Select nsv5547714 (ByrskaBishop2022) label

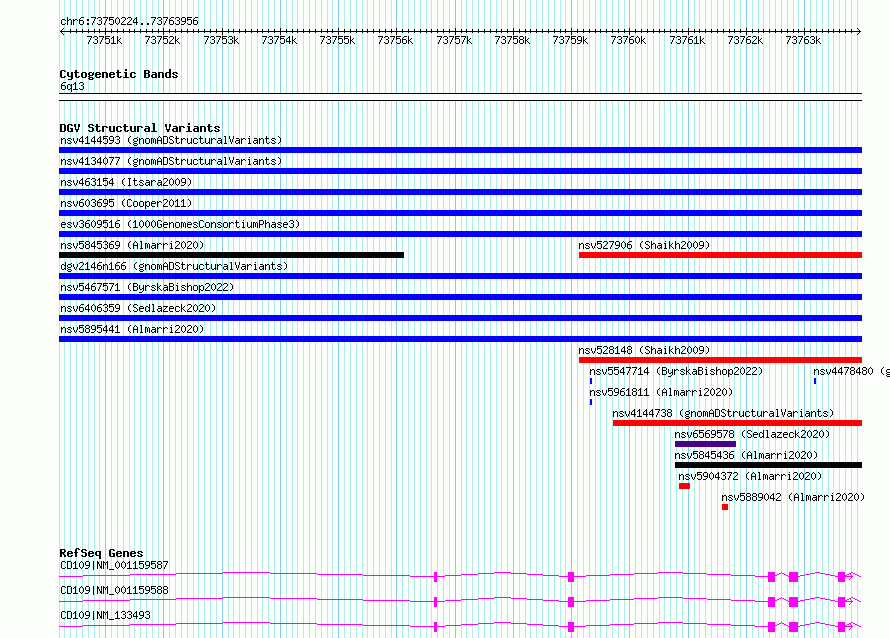click(676, 371)
